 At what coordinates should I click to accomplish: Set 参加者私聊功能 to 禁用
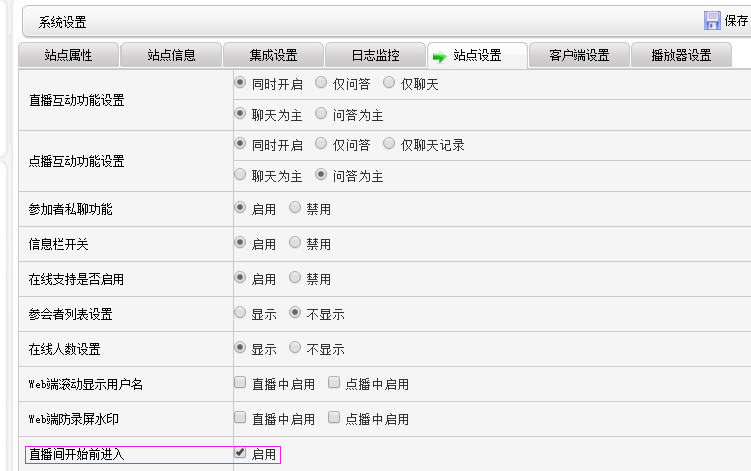(x=295, y=208)
